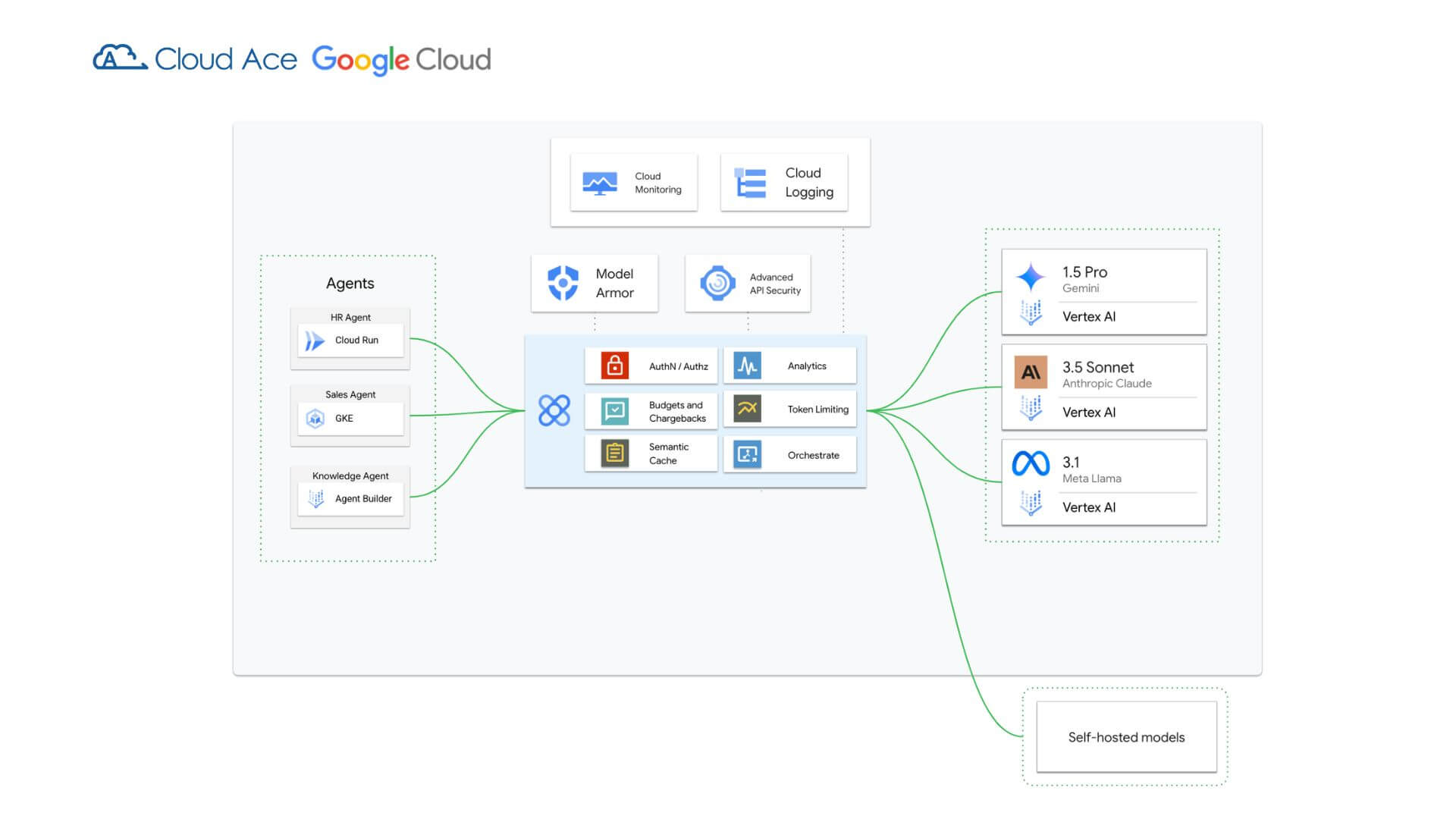Click Vertex AI icon under Gemini
Image resolution: width=1456 pixels, height=819 pixels.
tap(1031, 313)
